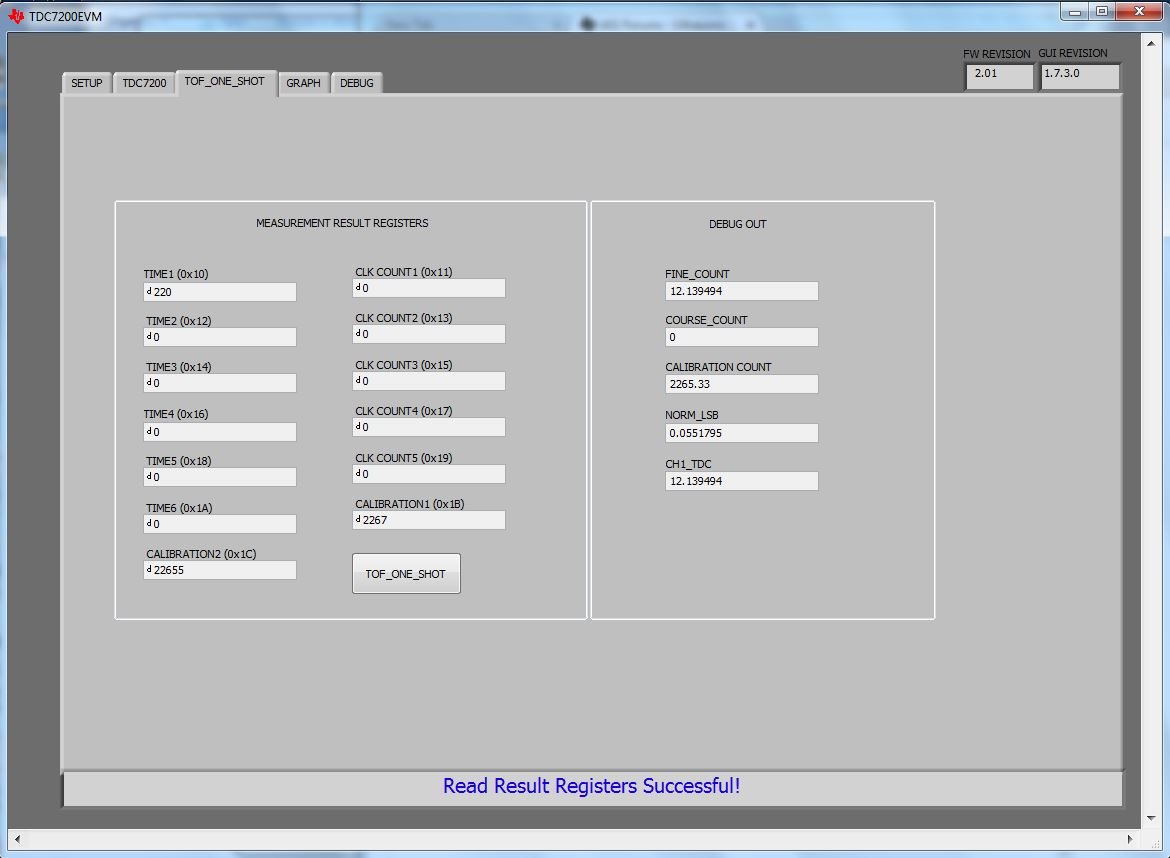Click the MEASUREMENT RESULT REGISTERS heading

[342, 223]
